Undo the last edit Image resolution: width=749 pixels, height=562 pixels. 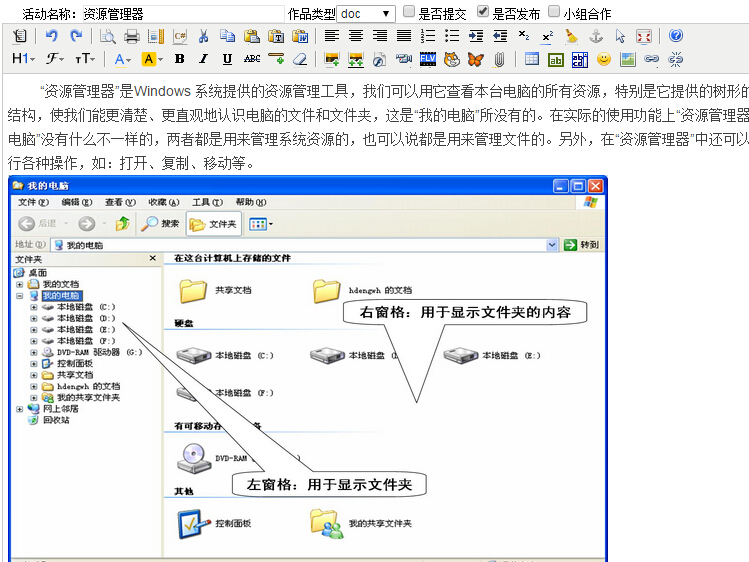pyautogui.click(x=52, y=36)
